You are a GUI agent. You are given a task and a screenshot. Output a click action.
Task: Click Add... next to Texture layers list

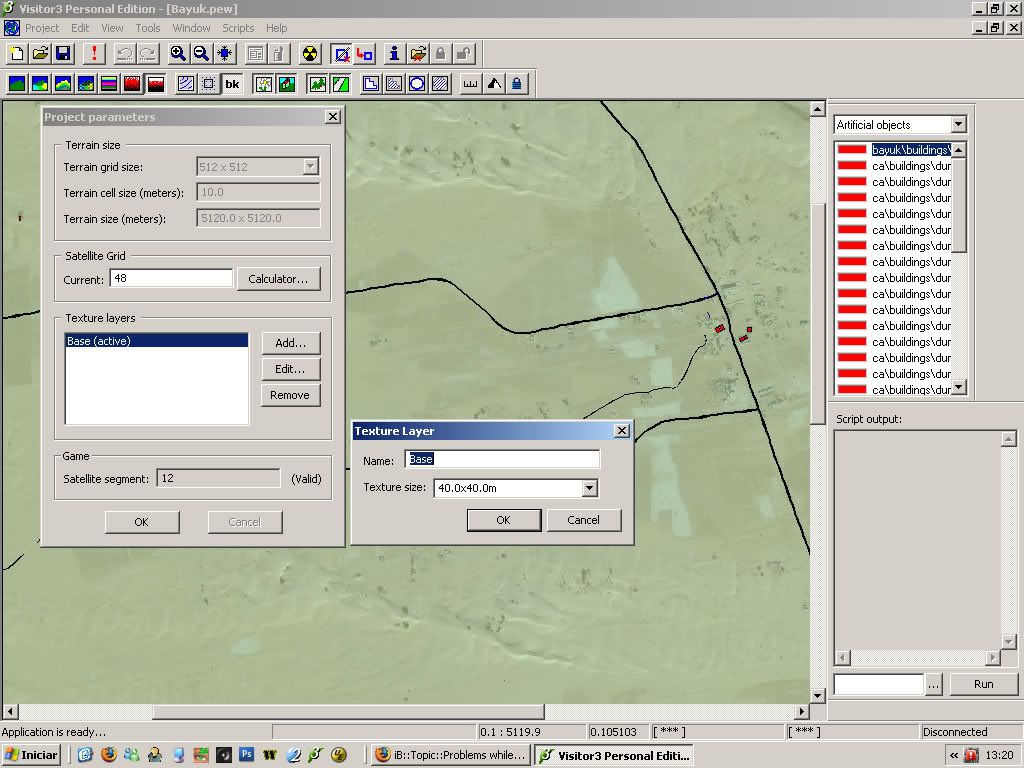click(x=290, y=343)
